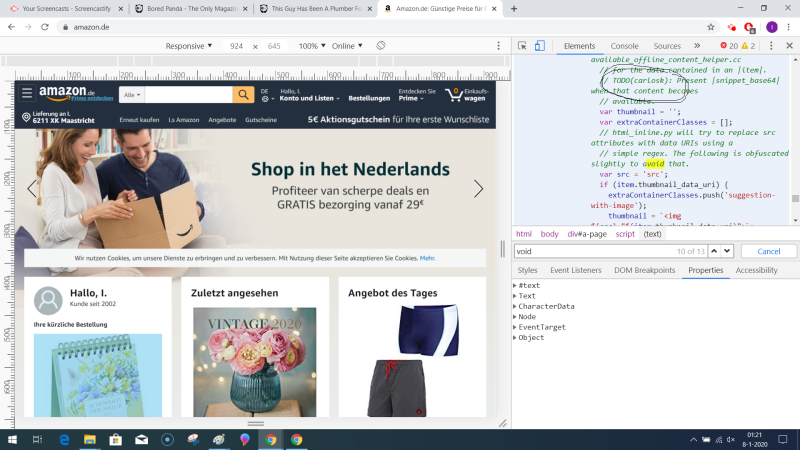
Task: Jump to previous search result arrow
Action: click(x=714, y=251)
